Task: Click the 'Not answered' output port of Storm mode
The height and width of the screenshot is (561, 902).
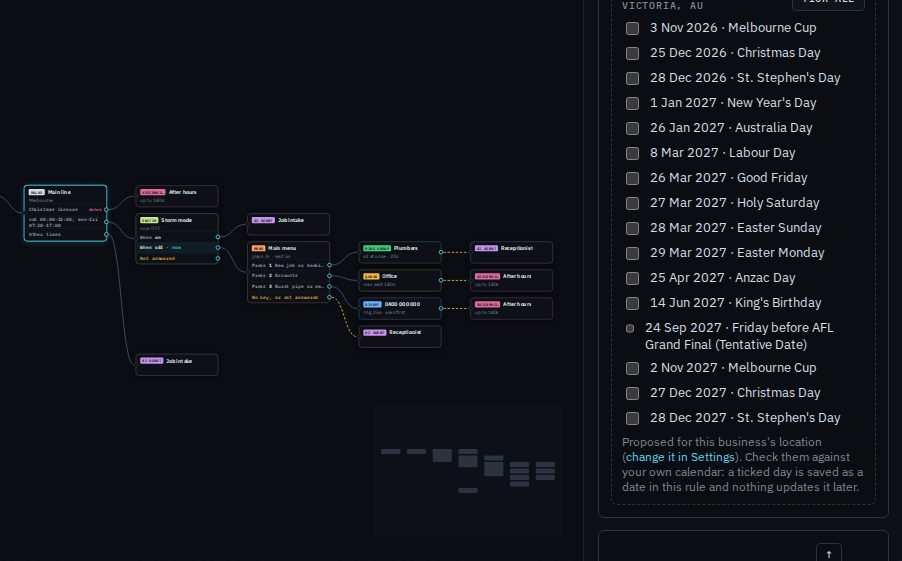Action: pyautogui.click(x=217, y=259)
